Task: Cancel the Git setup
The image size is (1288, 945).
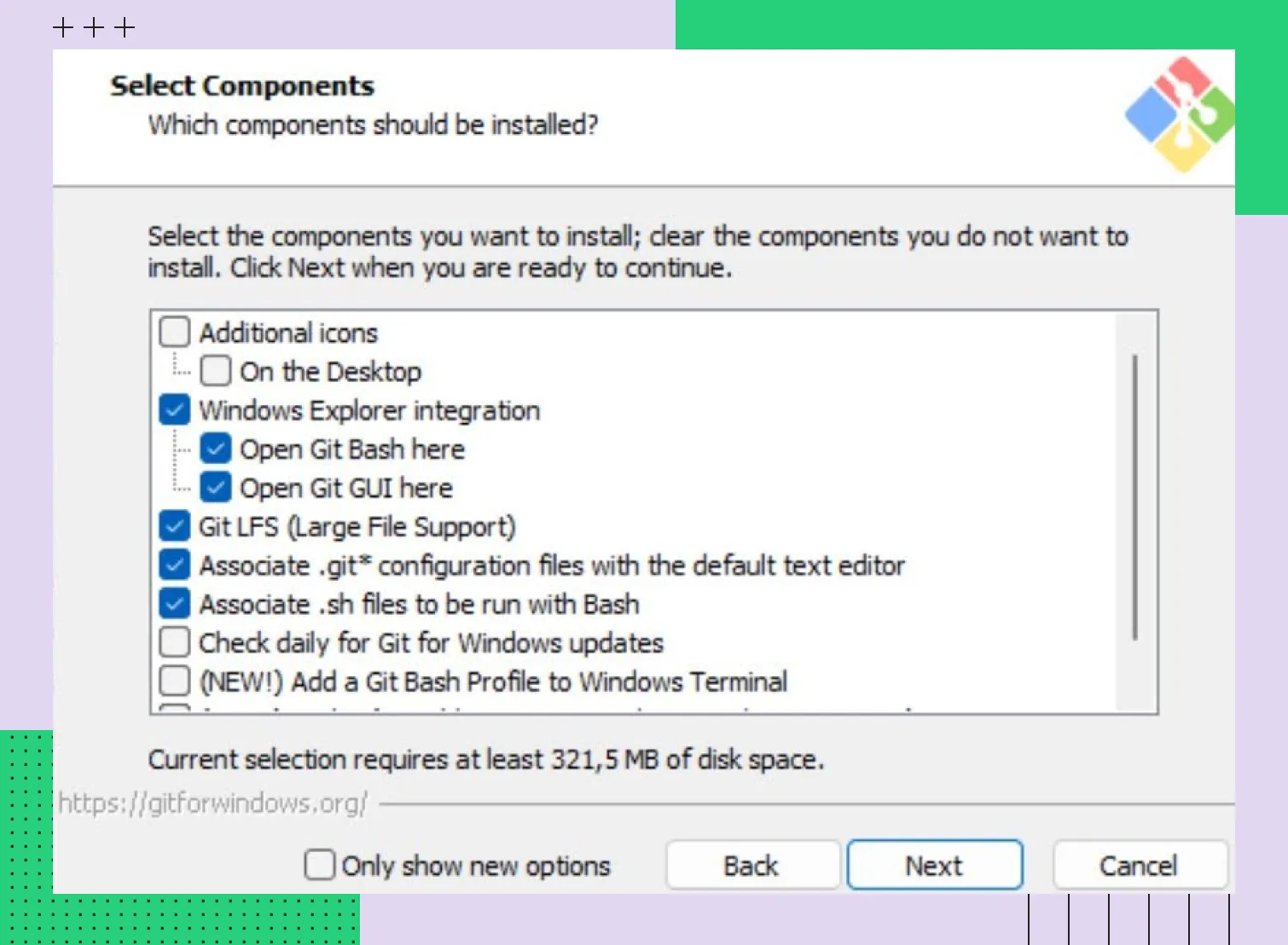Action: click(1139, 865)
